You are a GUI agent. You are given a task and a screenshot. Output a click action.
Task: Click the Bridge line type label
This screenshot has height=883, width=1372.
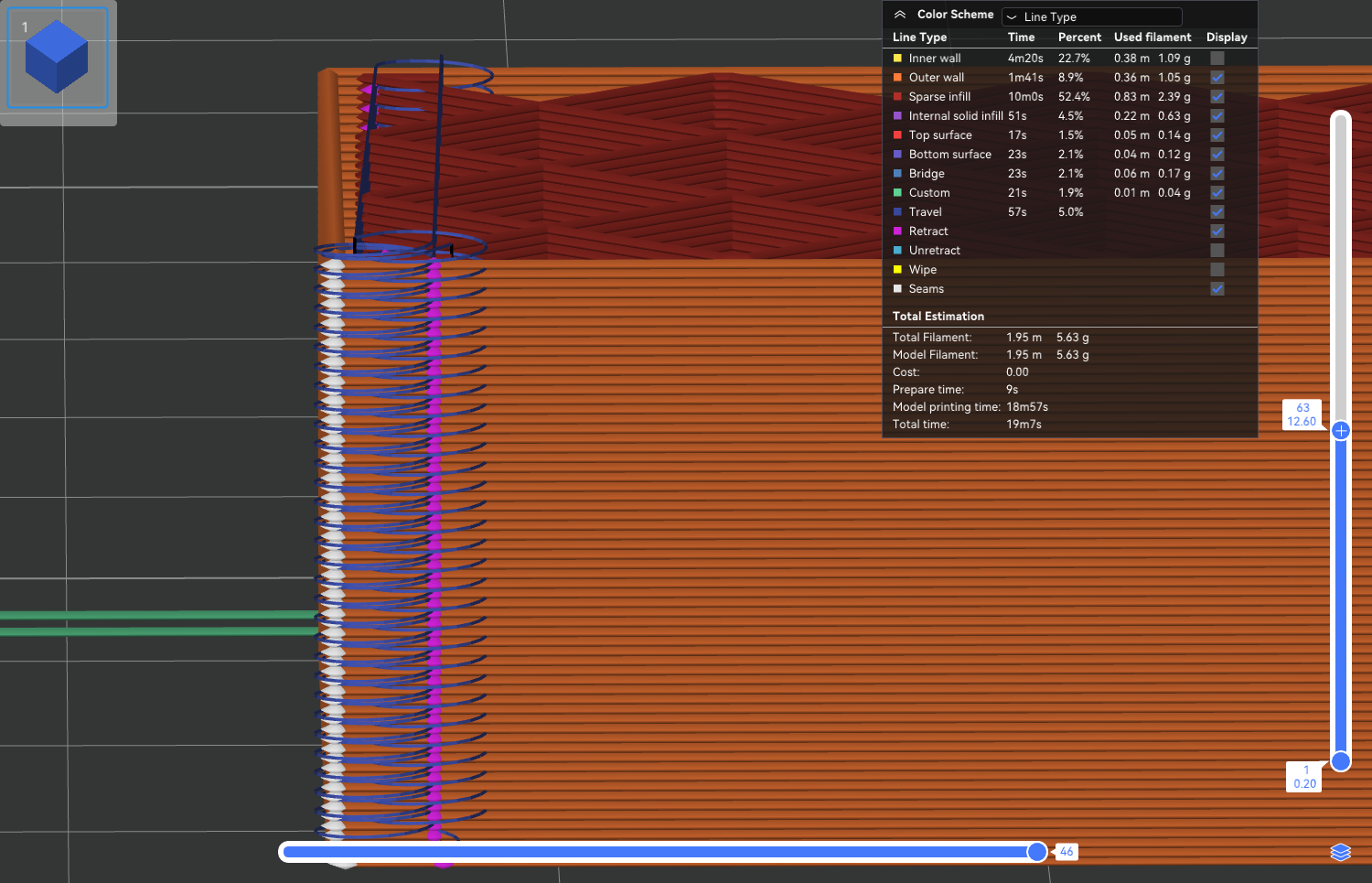(927, 174)
